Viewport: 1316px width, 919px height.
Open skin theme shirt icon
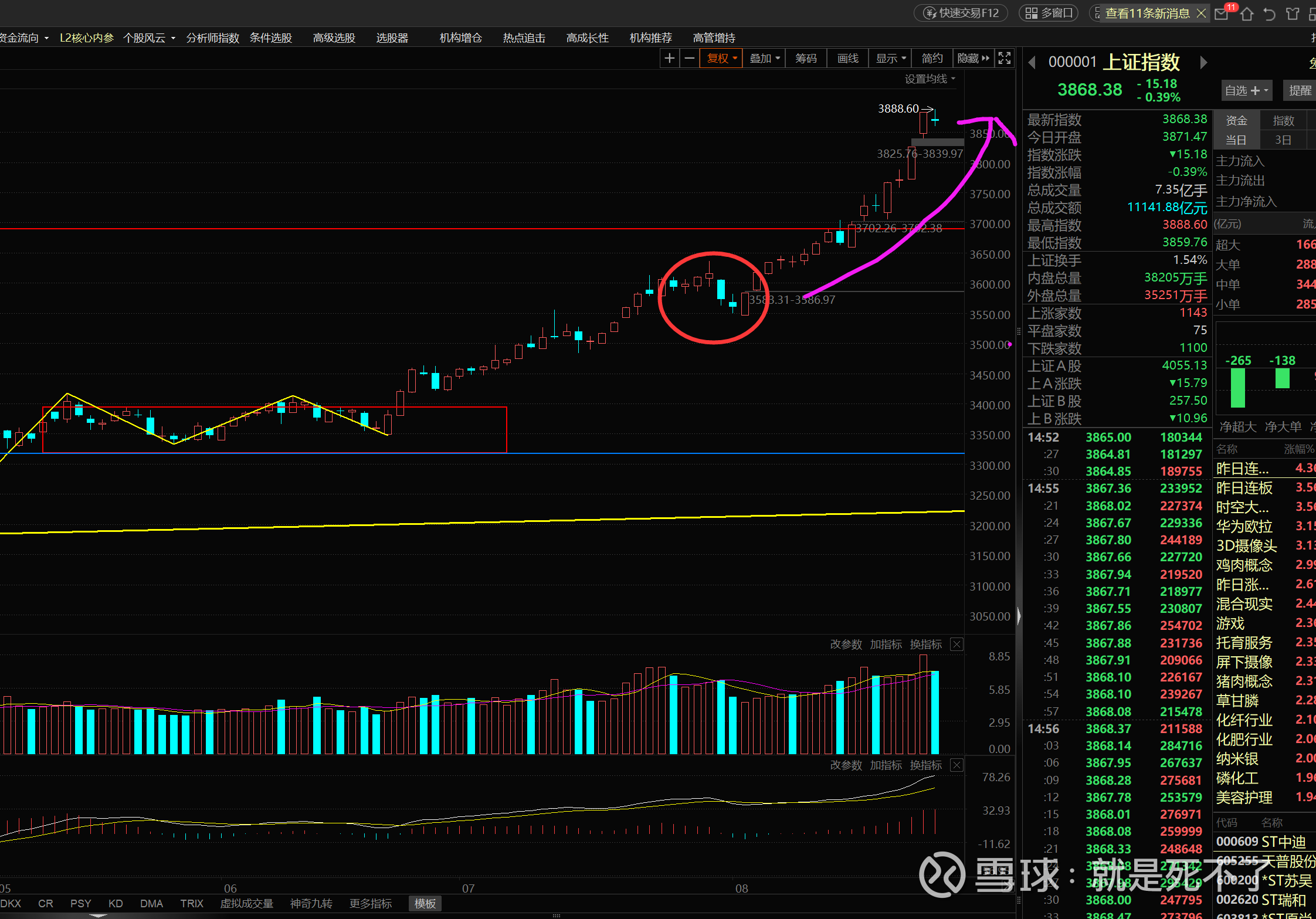1293,13
